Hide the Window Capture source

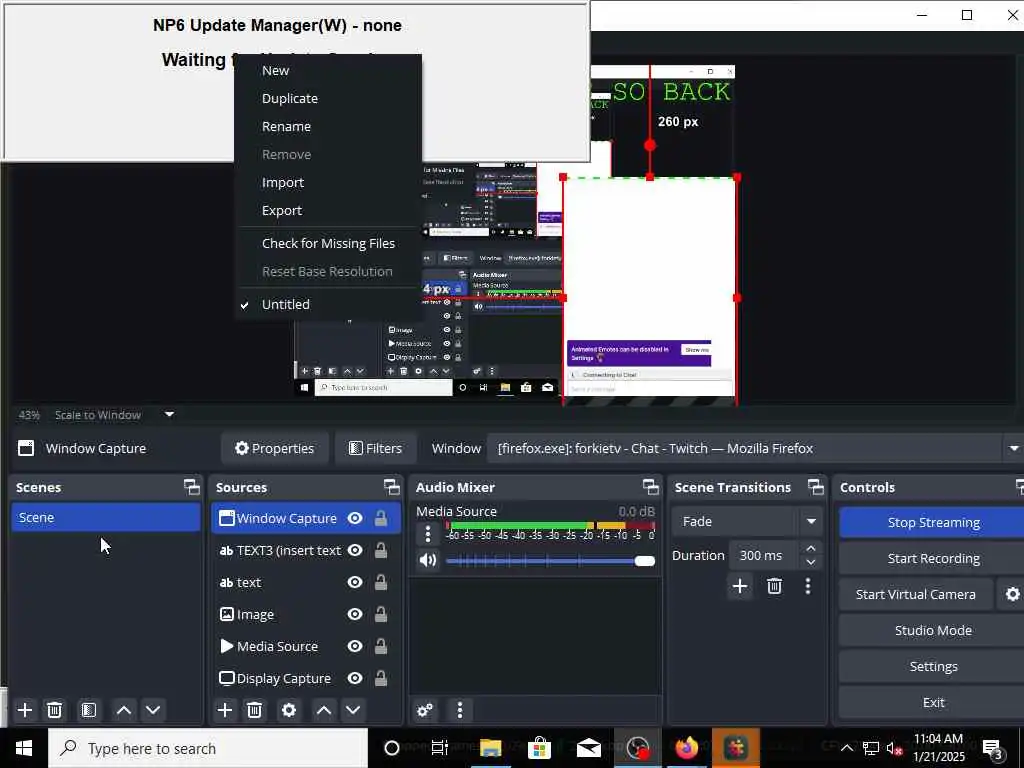[x=355, y=519]
